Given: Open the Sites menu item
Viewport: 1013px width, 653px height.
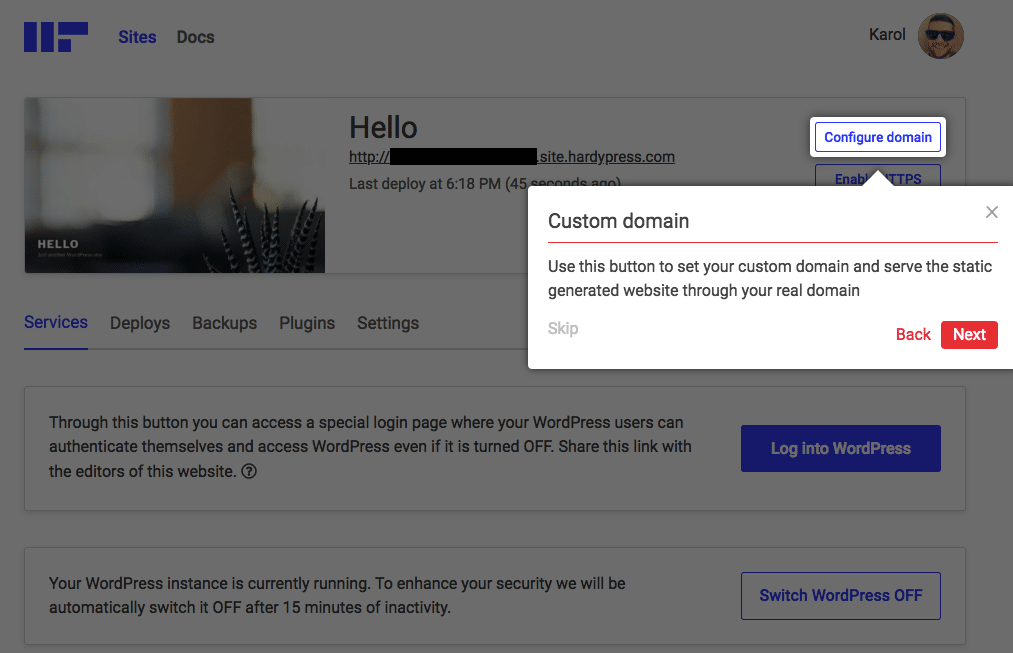Looking at the screenshot, I should click(137, 36).
